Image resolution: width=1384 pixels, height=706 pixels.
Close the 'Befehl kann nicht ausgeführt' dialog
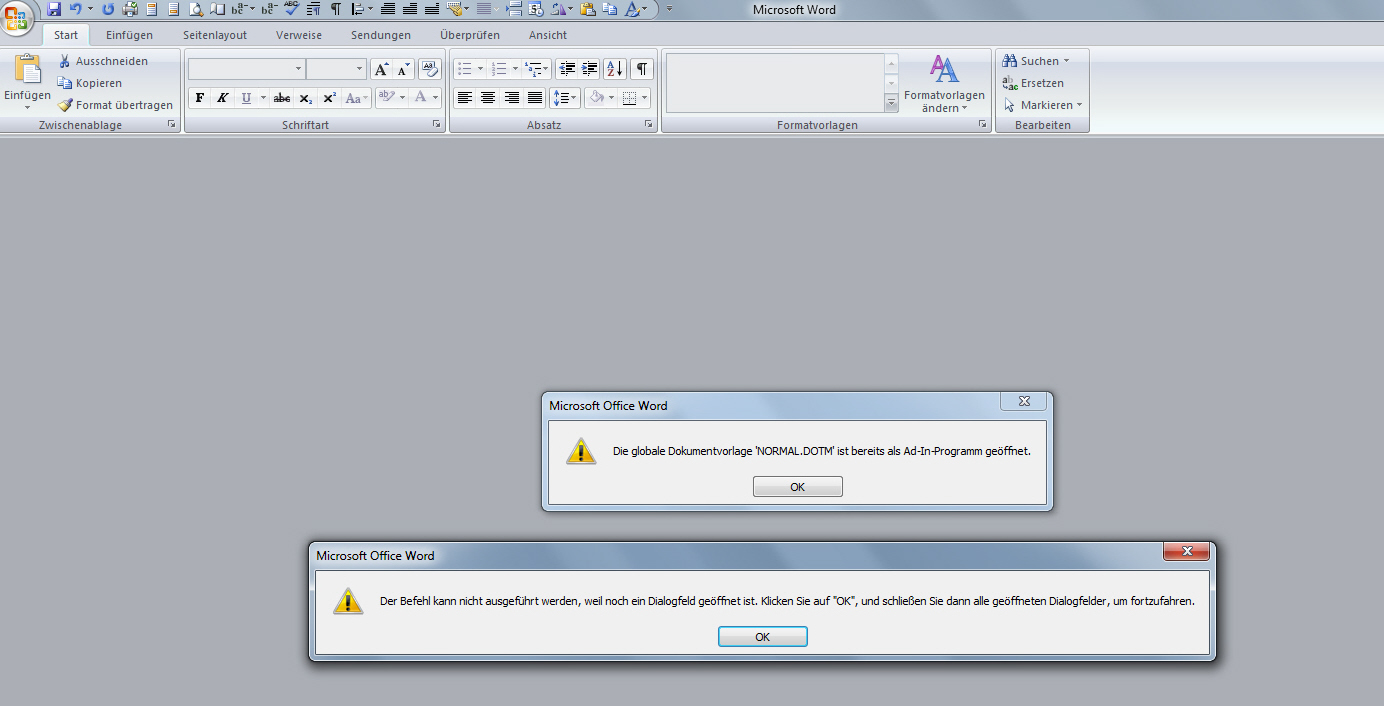click(x=1187, y=551)
